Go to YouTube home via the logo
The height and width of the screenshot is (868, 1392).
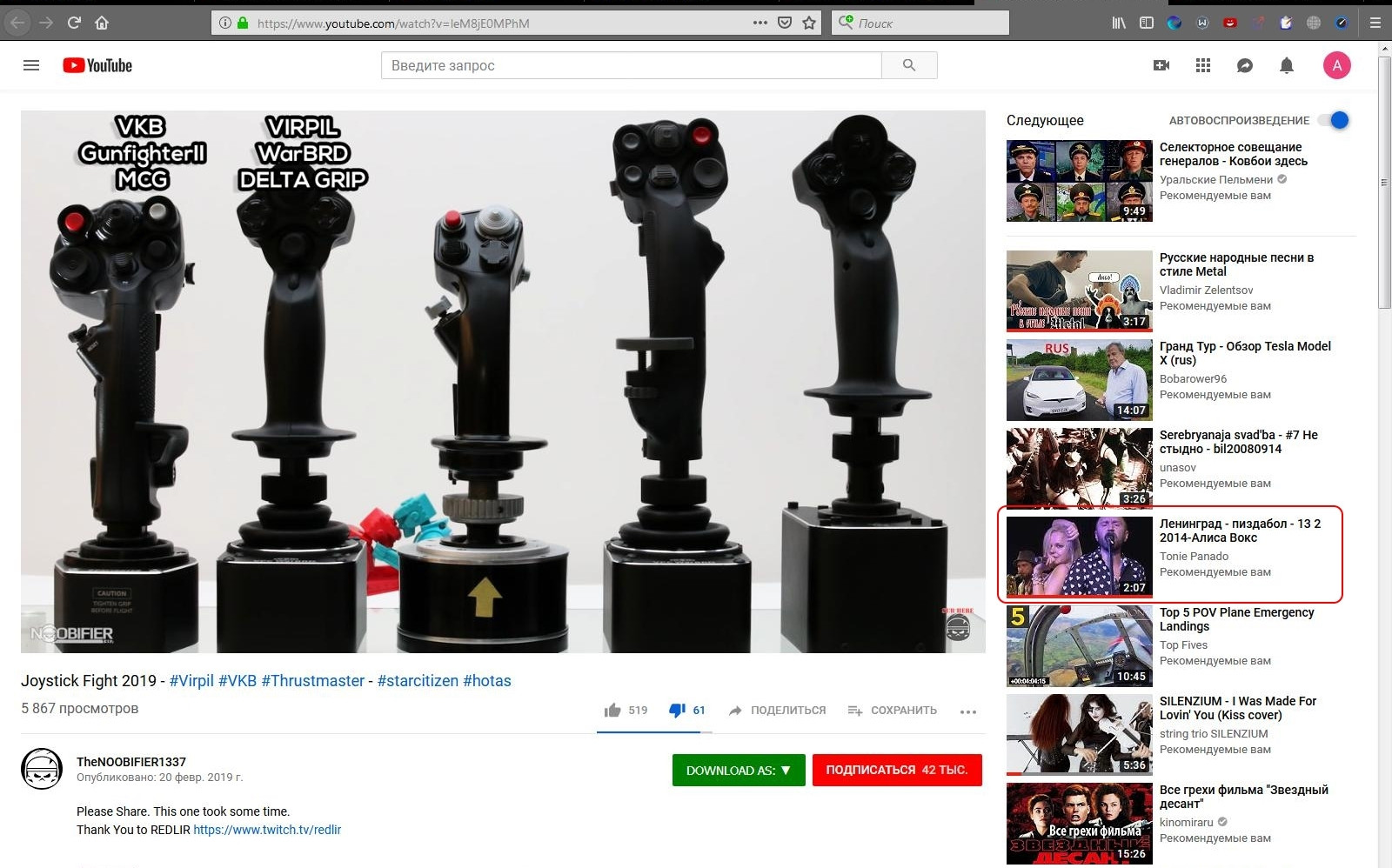[x=97, y=65]
